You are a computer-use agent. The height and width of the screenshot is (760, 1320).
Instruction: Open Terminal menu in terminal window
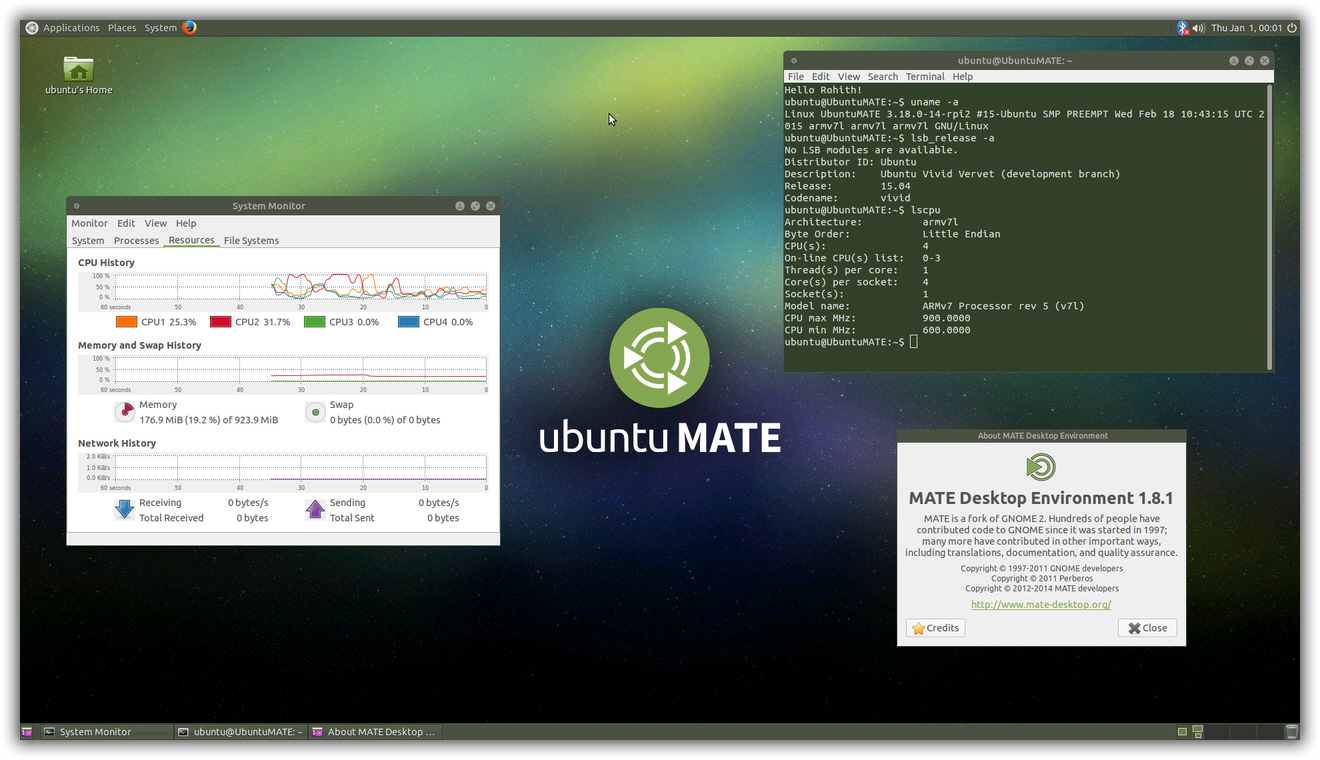coord(925,76)
